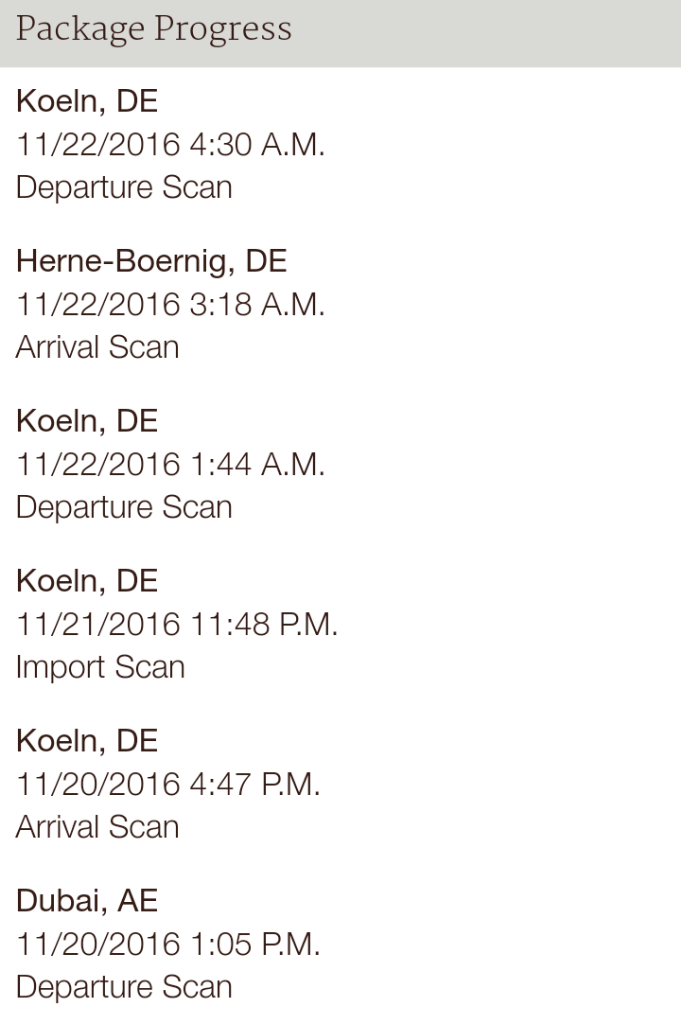Select the Departure Scan status under 1:44 A.M.
The image size is (681, 1024).
tap(124, 507)
